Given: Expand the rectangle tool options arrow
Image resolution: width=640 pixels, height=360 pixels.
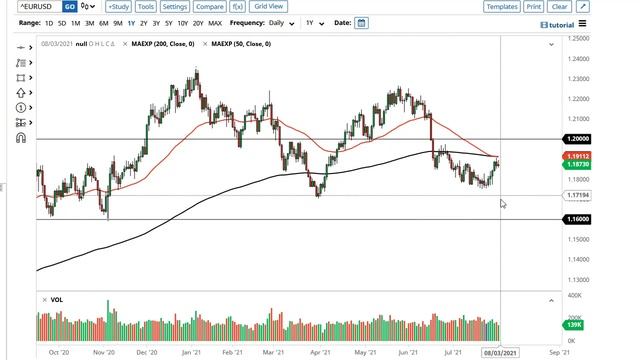Looking at the screenshot, I should click(x=31, y=78).
